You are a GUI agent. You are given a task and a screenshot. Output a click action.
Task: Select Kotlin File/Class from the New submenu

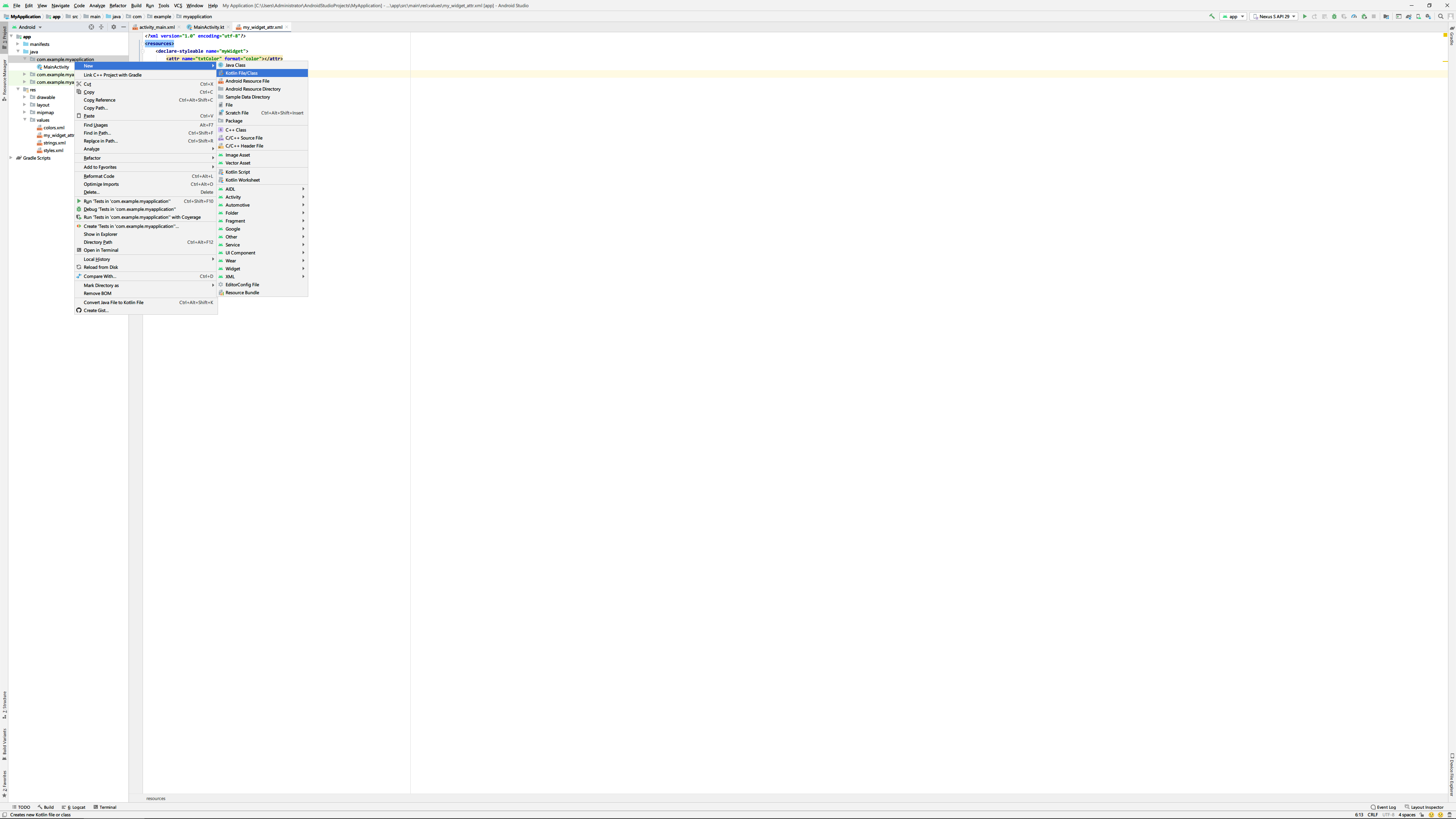(242, 73)
